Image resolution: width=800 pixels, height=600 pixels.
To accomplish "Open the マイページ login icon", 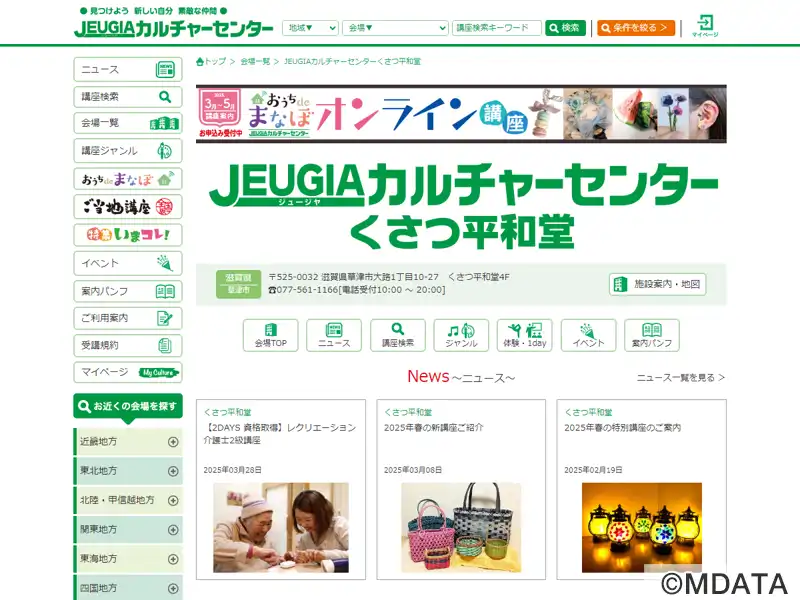I will (x=705, y=26).
